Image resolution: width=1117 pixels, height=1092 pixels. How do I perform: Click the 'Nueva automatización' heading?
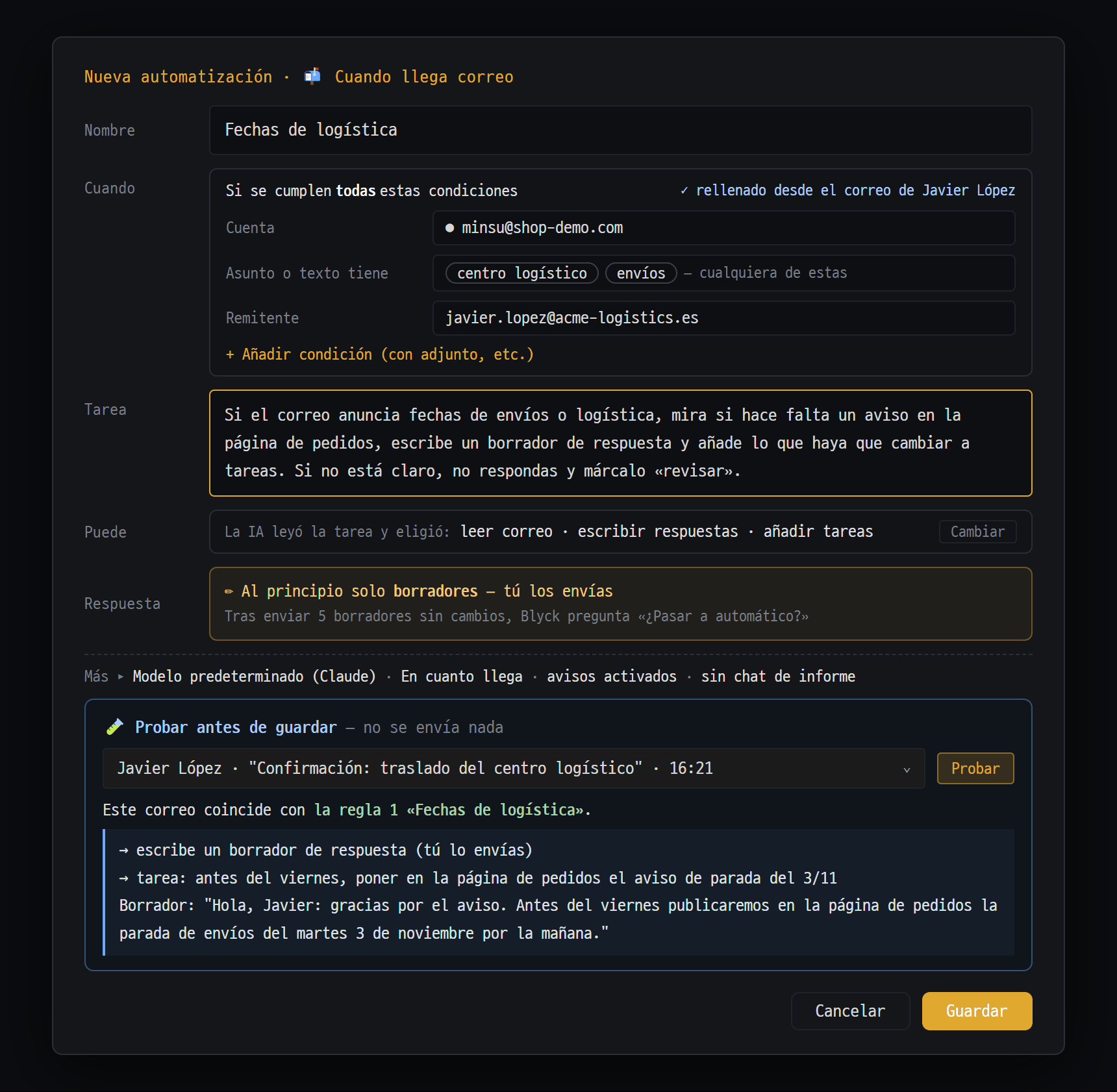tap(179, 77)
